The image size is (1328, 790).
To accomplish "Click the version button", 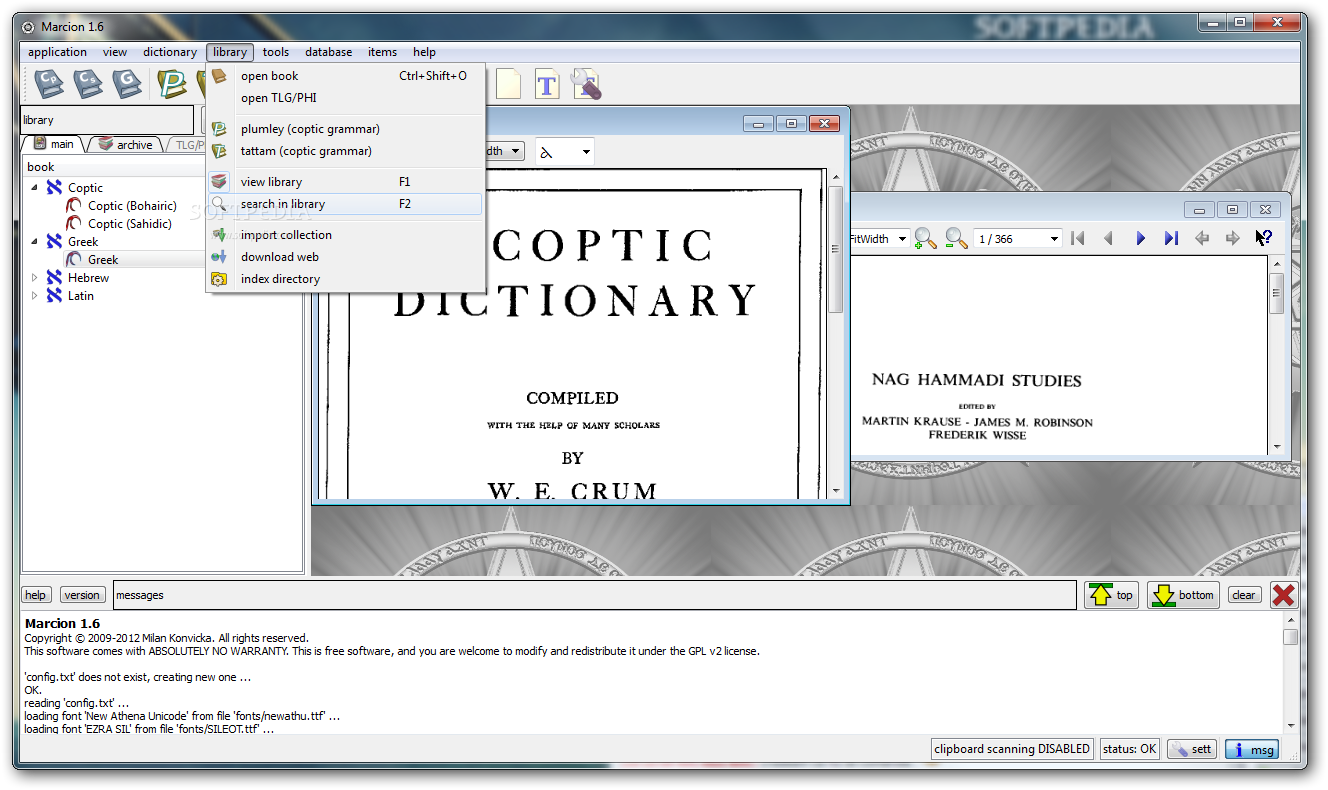I will 82,595.
